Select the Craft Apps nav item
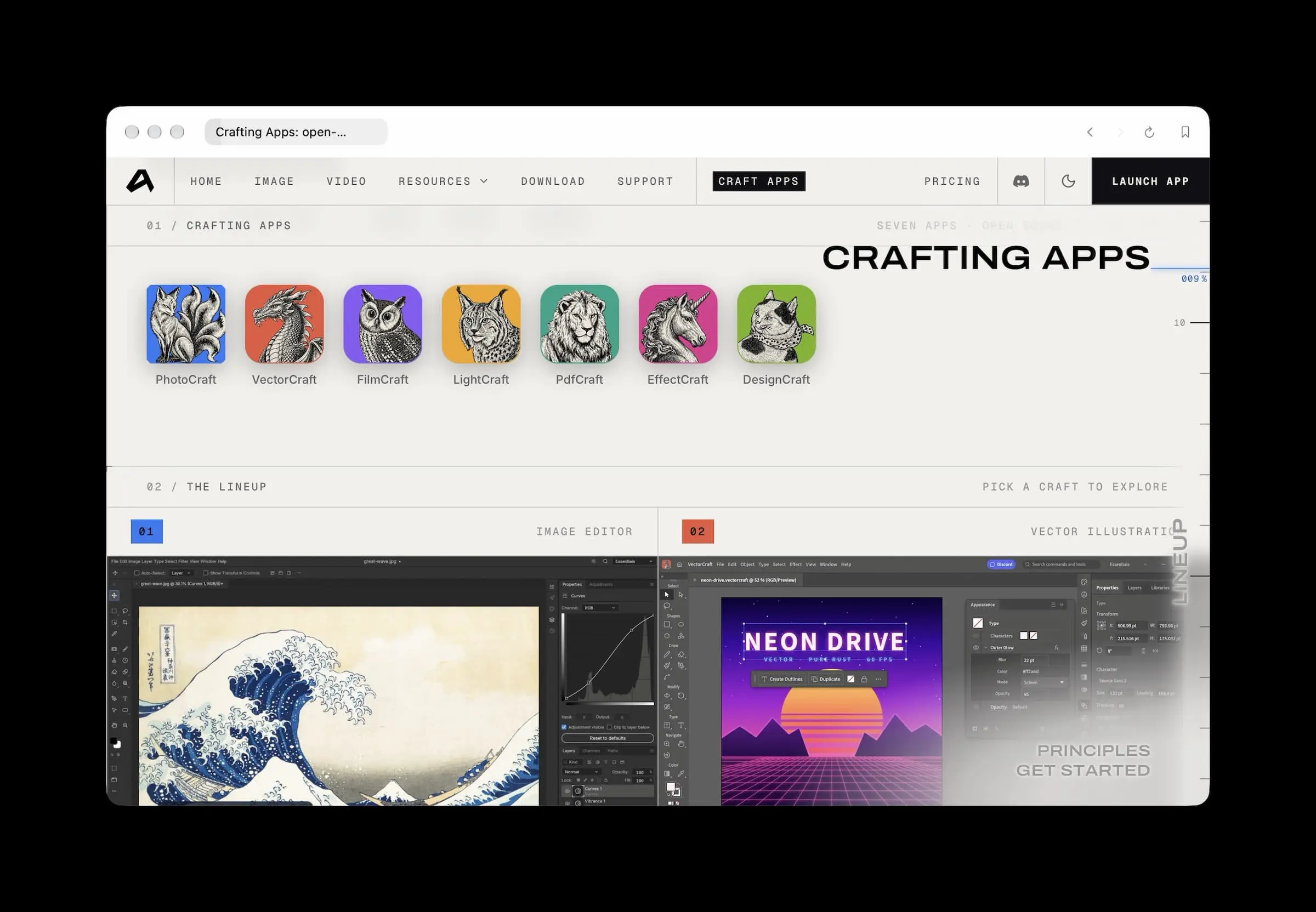 pyautogui.click(x=758, y=181)
